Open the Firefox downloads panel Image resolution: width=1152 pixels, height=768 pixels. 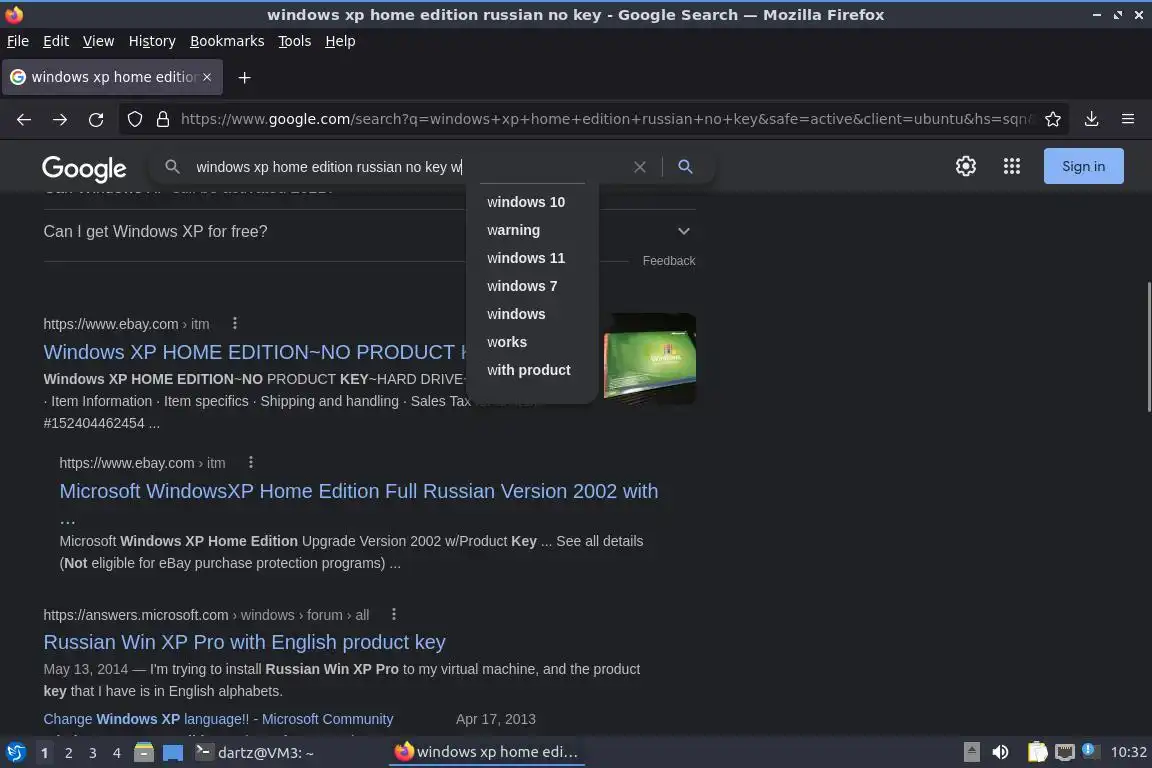click(x=1092, y=119)
